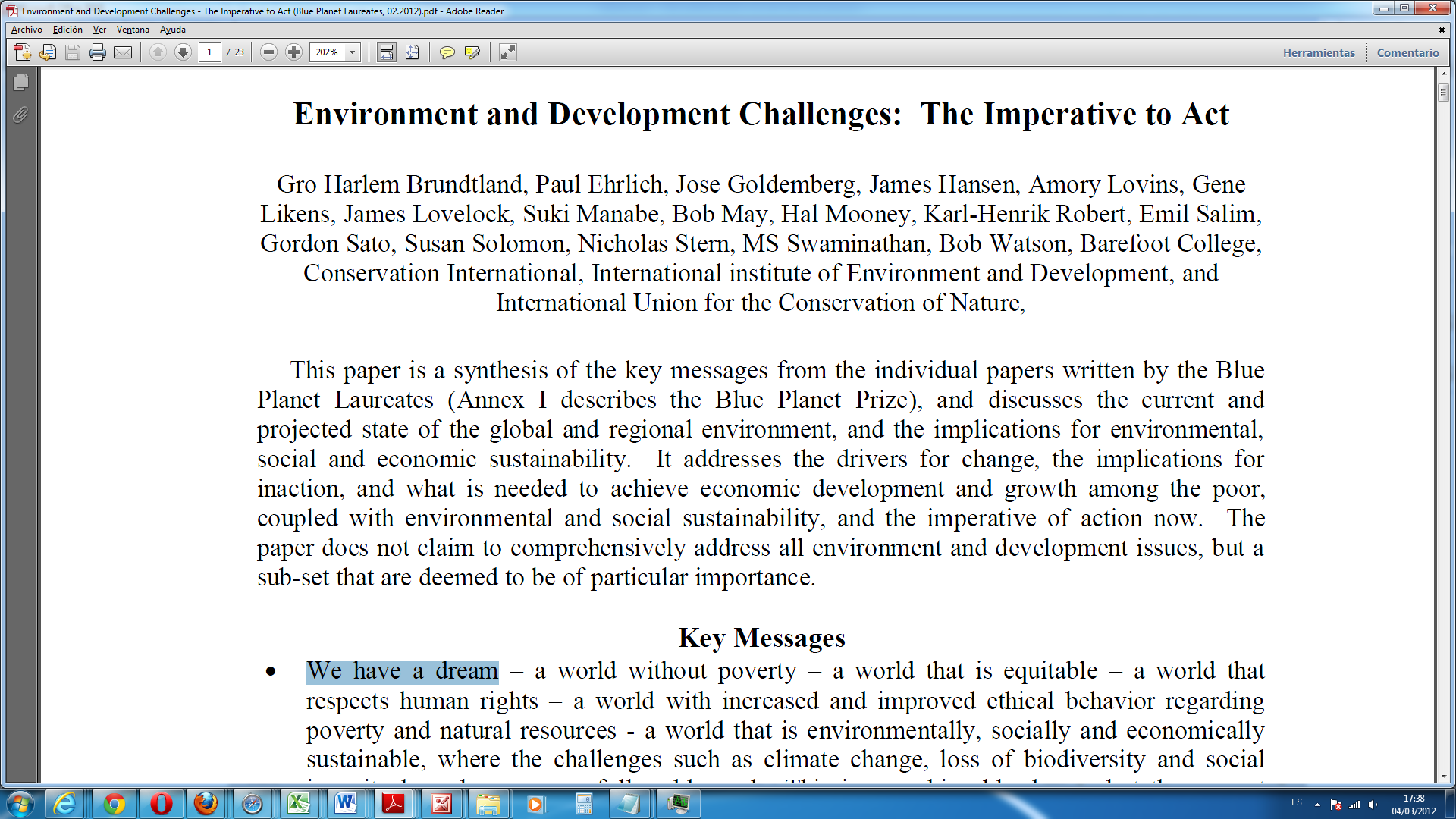Image resolution: width=1456 pixels, height=819 pixels.
Task: Toggle read mode fullscreen icon
Action: [x=508, y=52]
